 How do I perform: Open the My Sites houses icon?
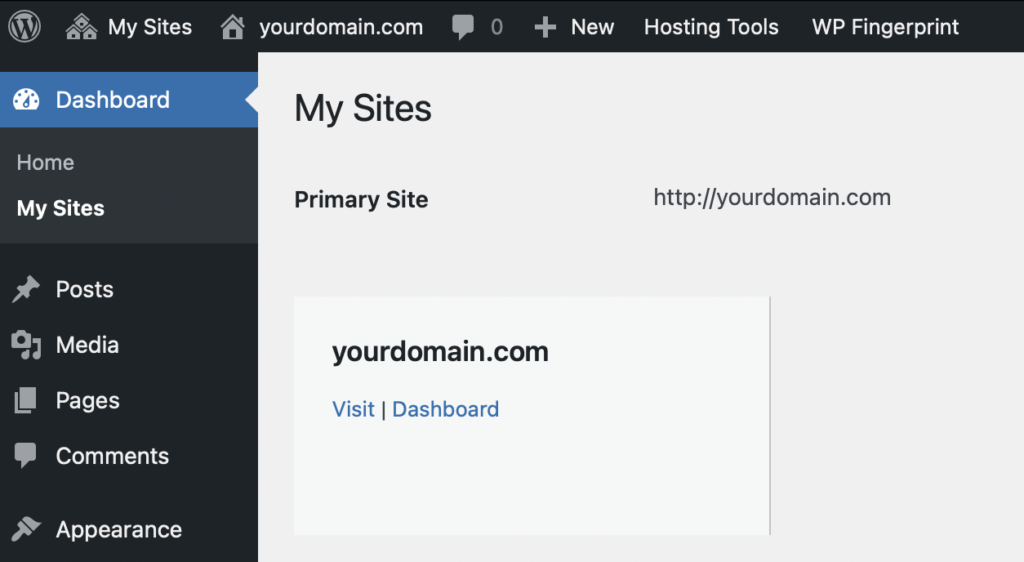click(82, 27)
